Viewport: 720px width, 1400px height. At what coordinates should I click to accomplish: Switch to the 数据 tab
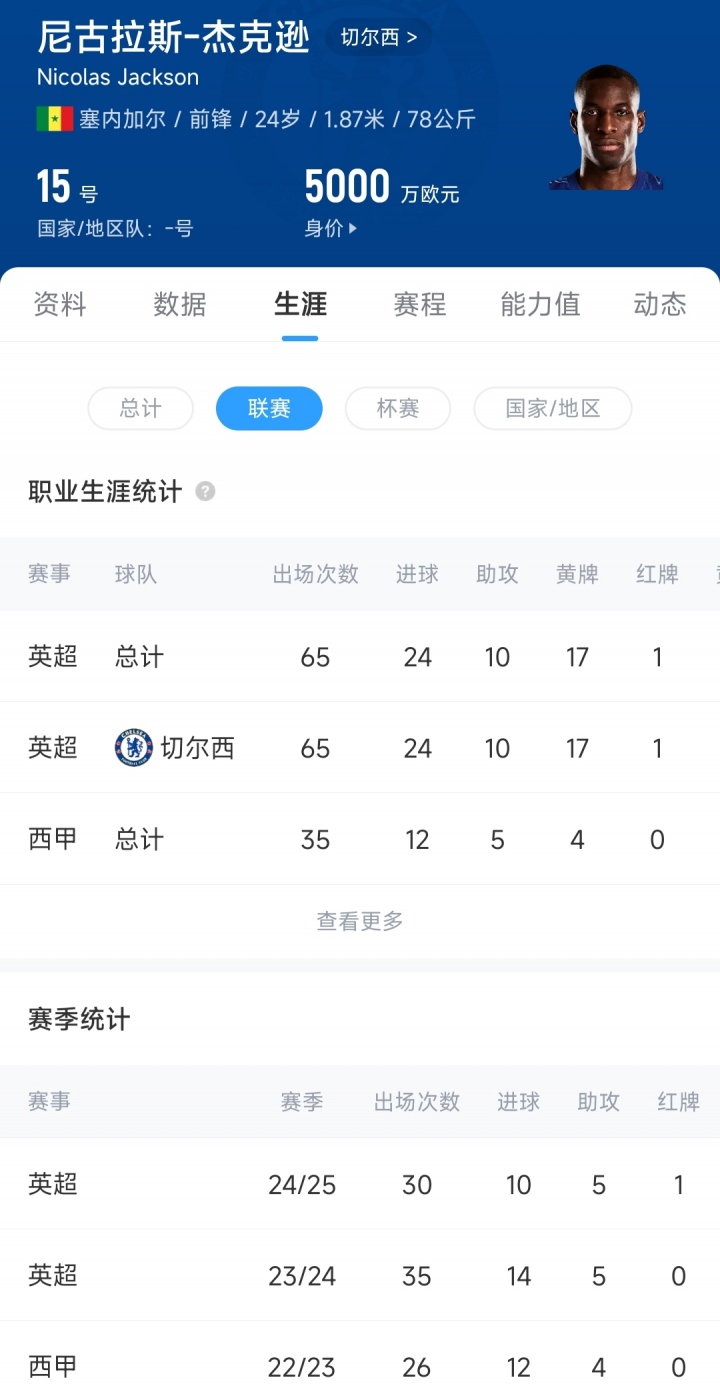[x=180, y=304]
